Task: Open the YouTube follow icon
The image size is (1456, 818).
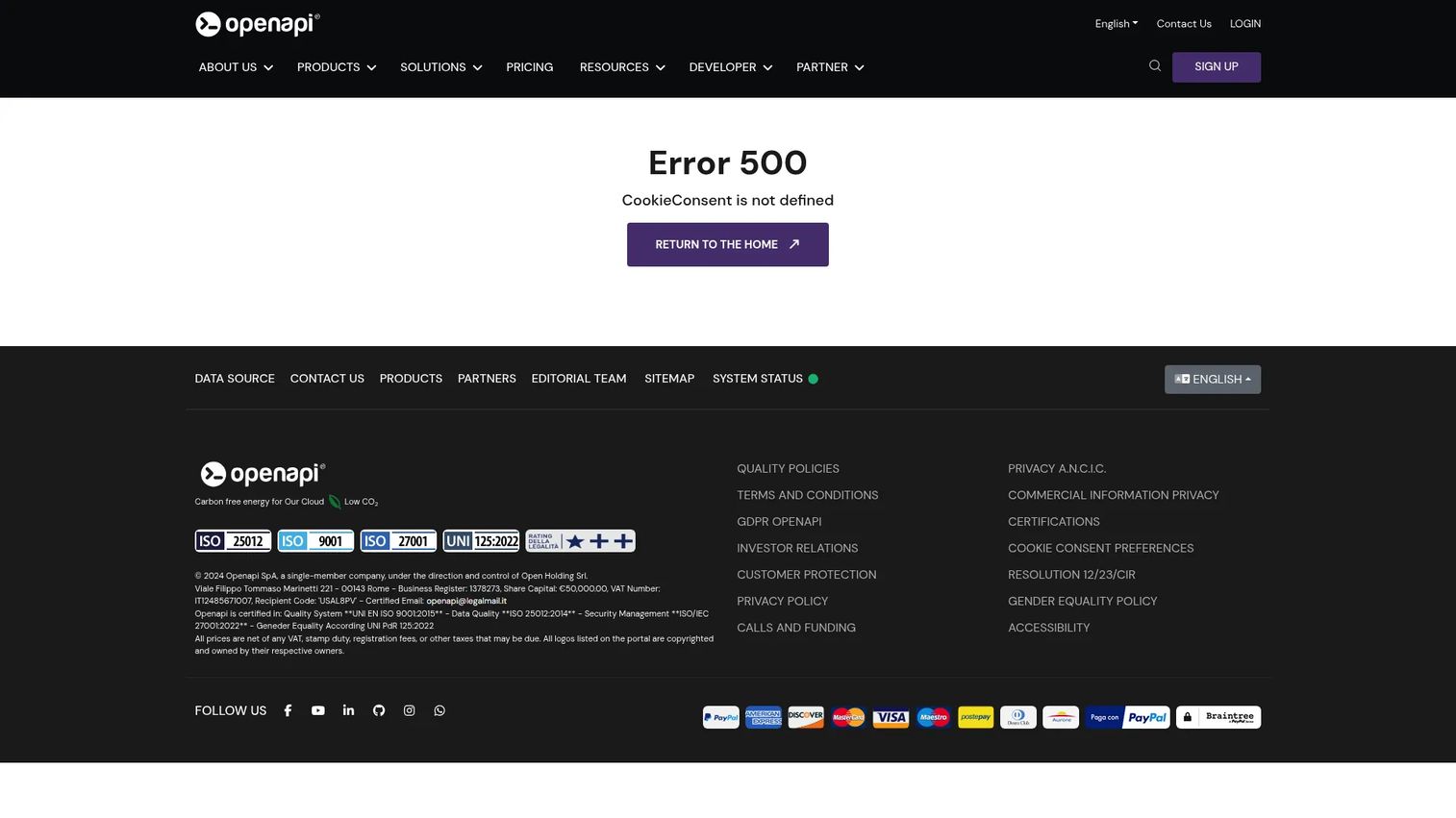Action: coord(318,710)
